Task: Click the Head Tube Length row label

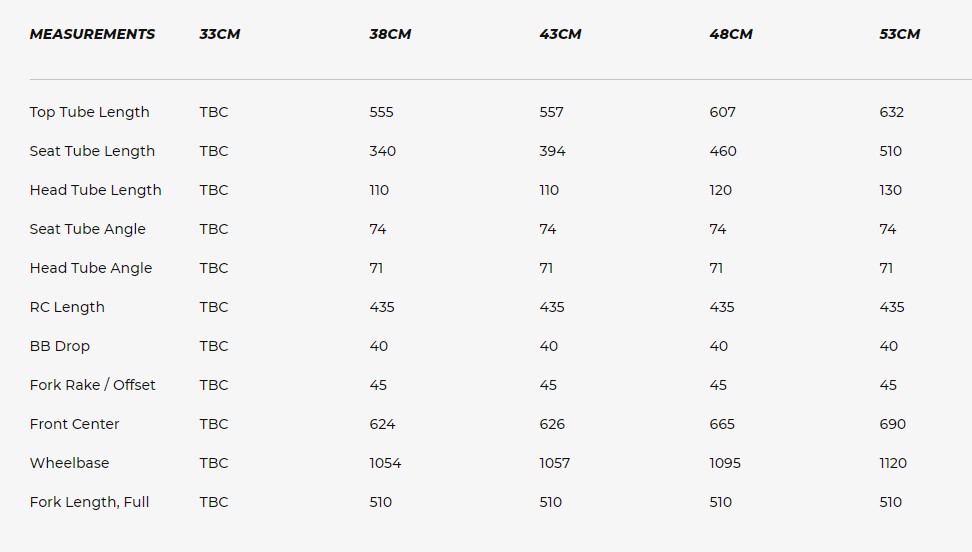Action: coord(95,190)
